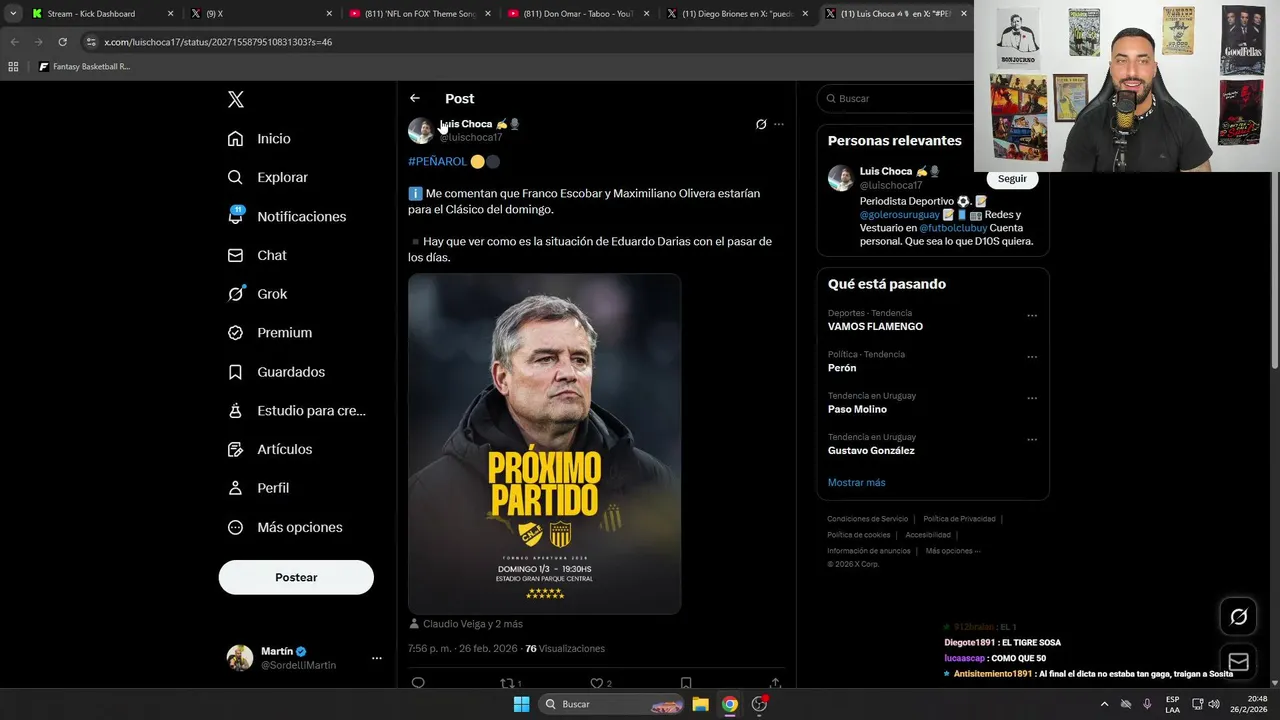Open post more options ellipsis
Screen dimensions: 1280x720
coord(779,124)
